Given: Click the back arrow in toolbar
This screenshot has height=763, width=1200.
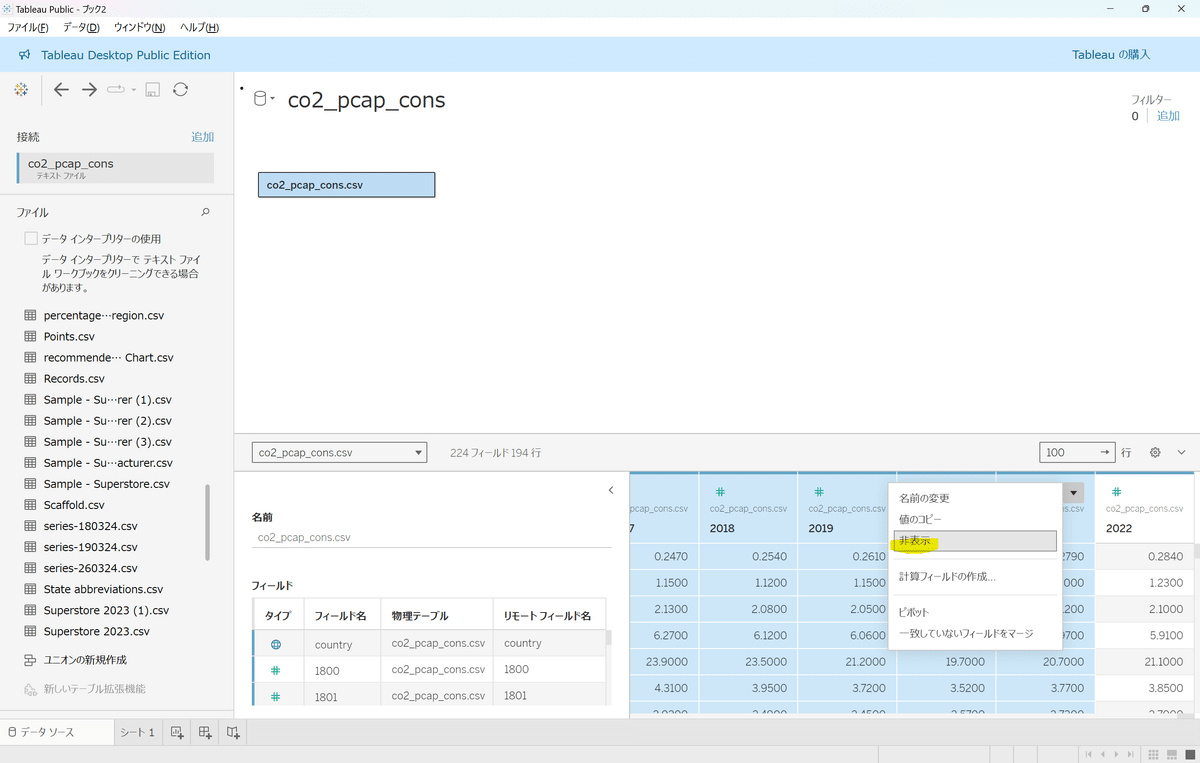Looking at the screenshot, I should [x=61, y=90].
